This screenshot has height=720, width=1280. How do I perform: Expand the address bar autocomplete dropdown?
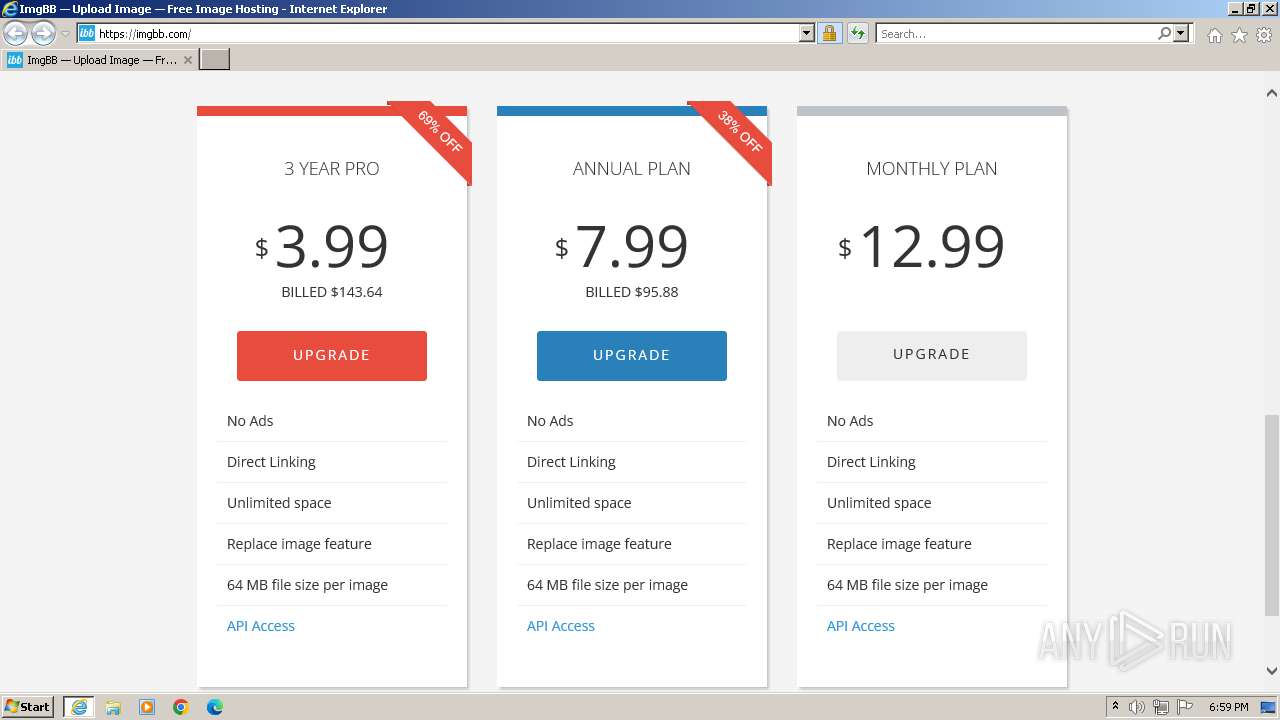pyautogui.click(x=807, y=33)
